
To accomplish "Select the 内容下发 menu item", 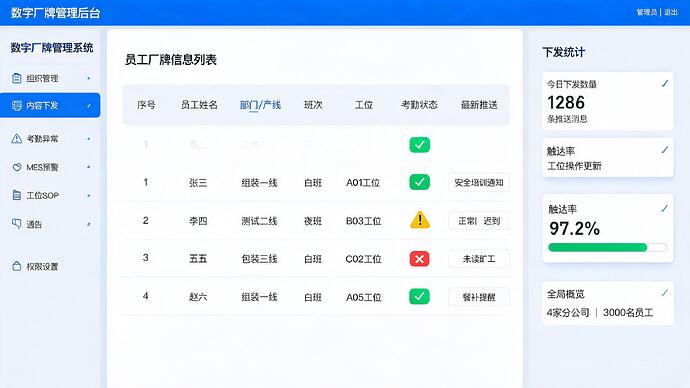I will (x=50, y=106).
